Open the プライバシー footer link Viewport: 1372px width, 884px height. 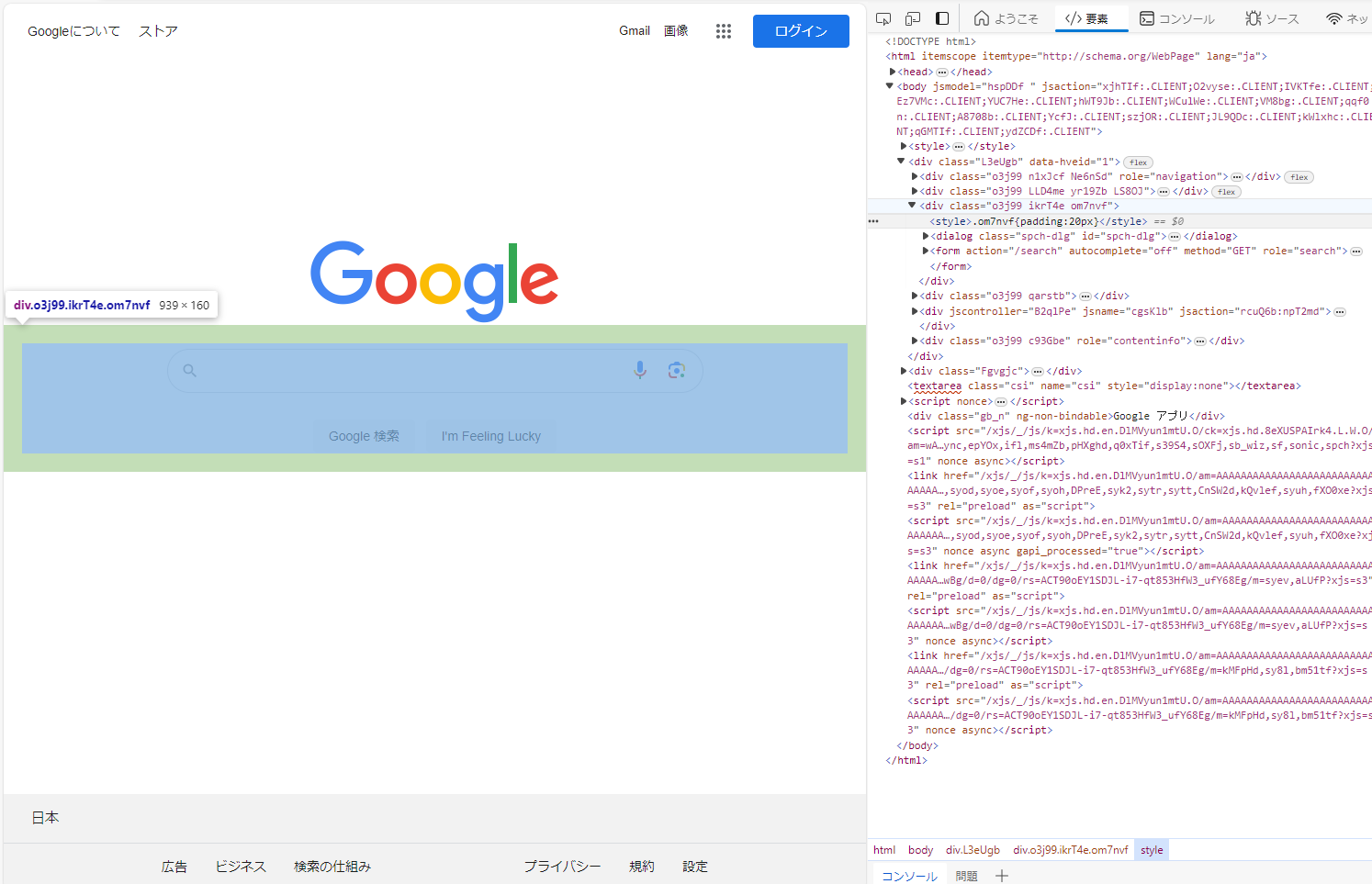pyautogui.click(x=562, y=866)
